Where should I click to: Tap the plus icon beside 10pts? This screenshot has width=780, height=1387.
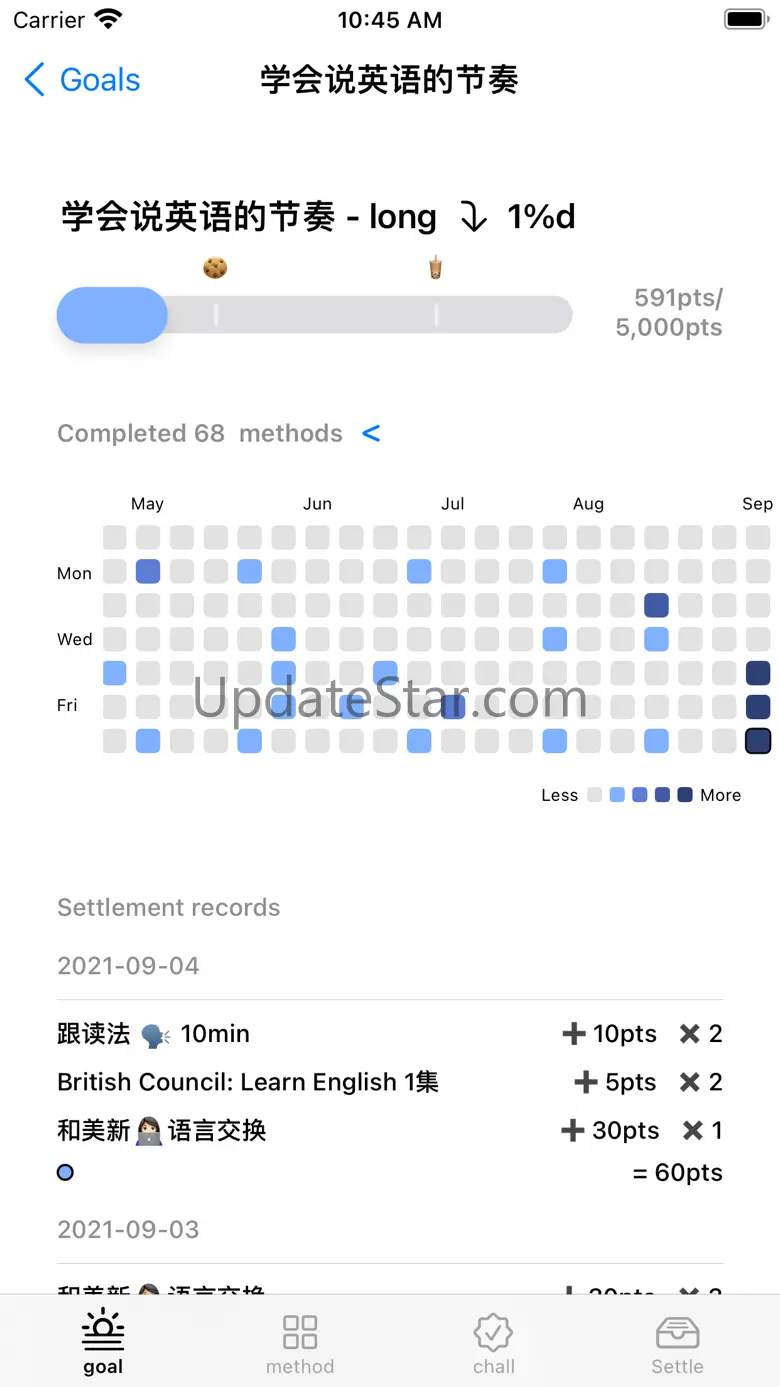[573, 1033]
